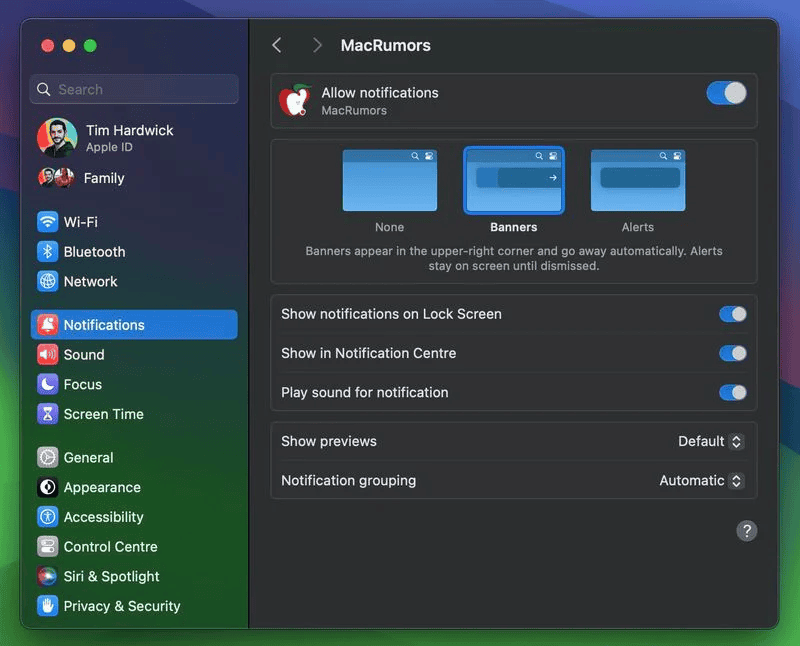Turn off Play sound for notification

(732, 393)
